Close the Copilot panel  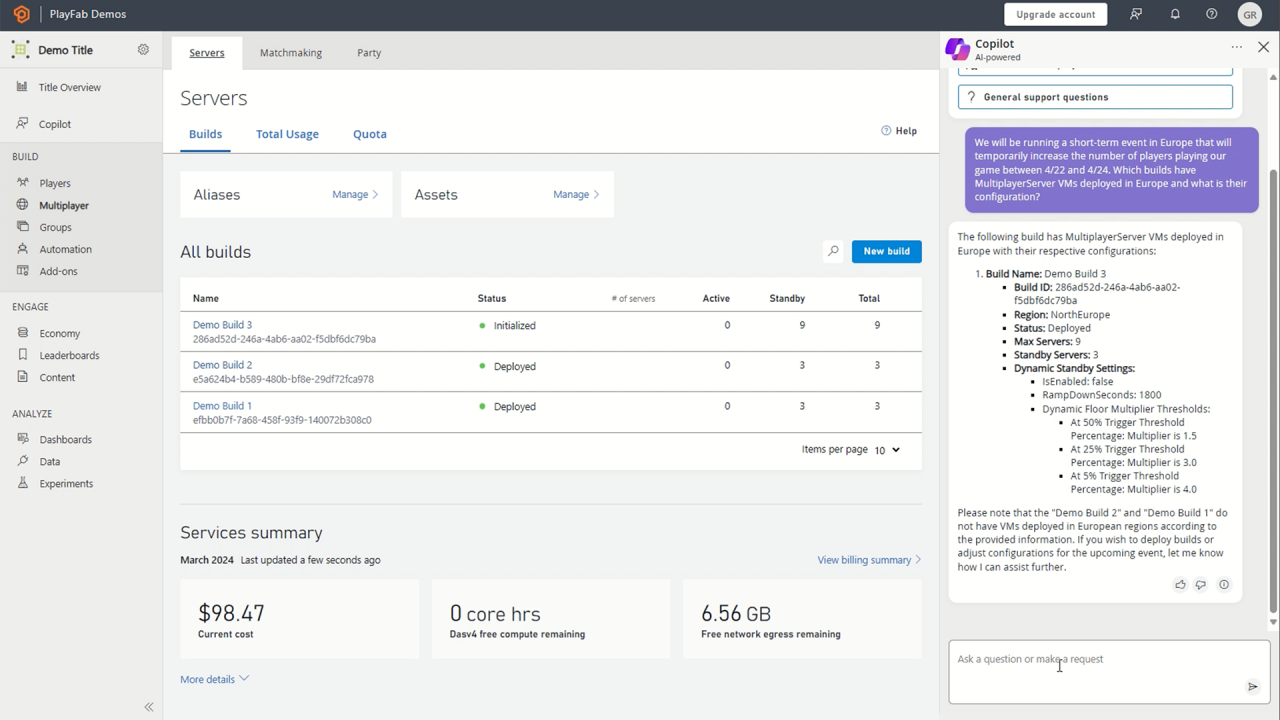point(1263,47)
